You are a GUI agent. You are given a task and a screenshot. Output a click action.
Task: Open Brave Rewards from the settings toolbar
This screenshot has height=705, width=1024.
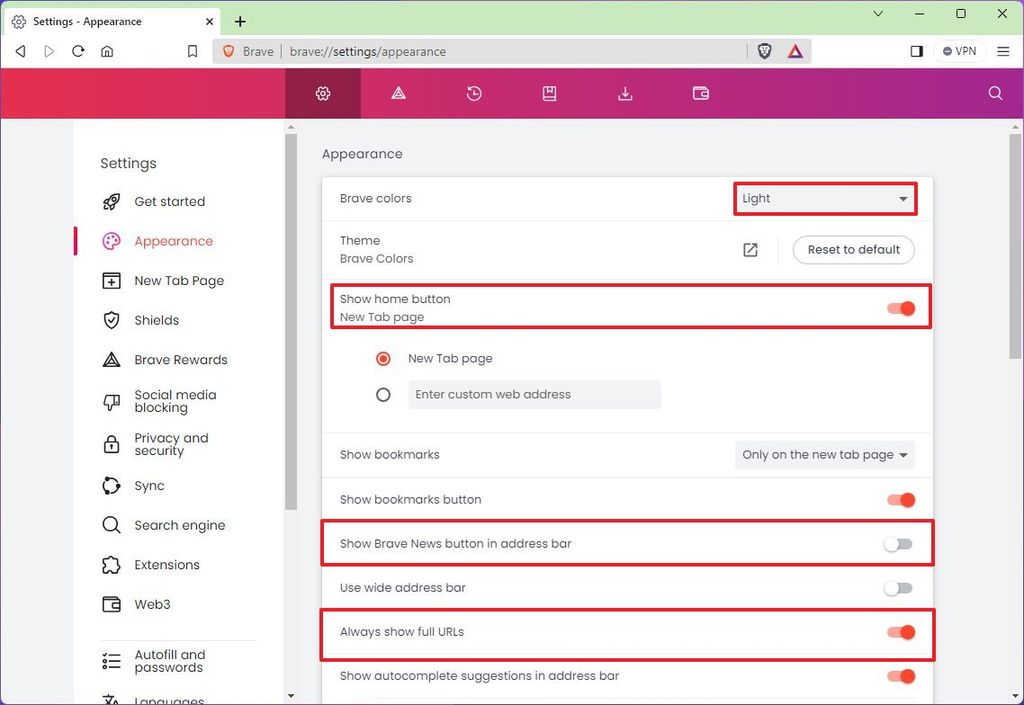click(x=398, y=93)
